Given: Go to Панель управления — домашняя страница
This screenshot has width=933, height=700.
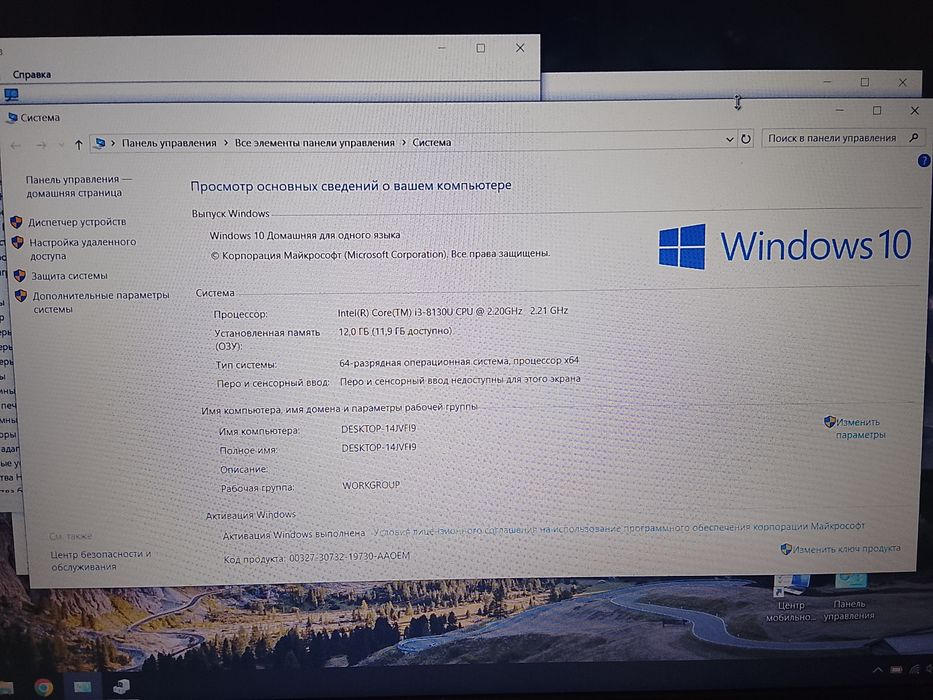Looking at the screenshot, I should (78, 186).
